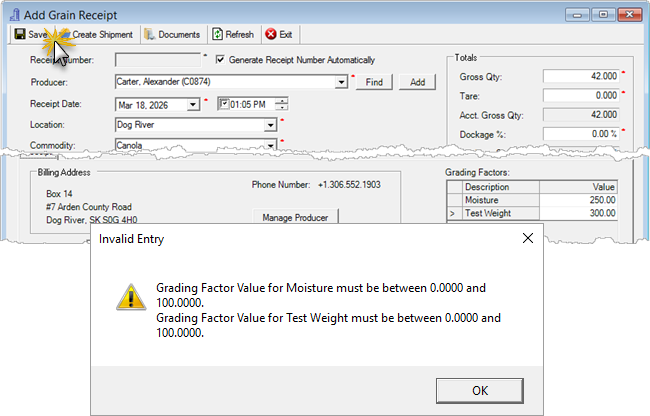This screenshot has width=650, height=416.
Task: Click the Value column header
Action: (x=578, y=187)
